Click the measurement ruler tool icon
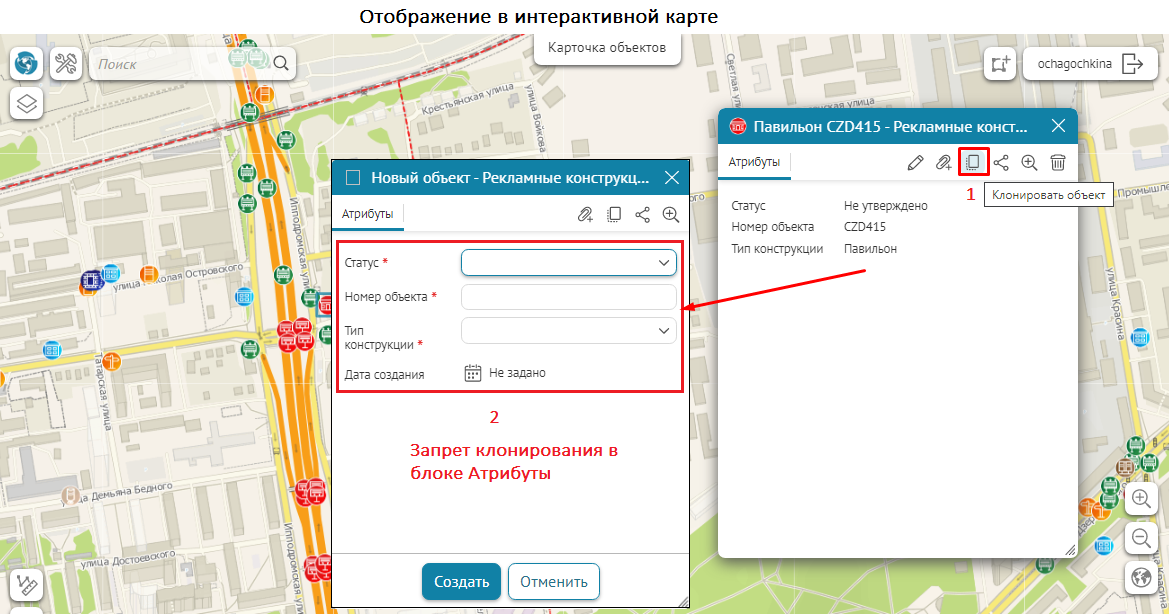Screen dimensions: 1169x614 [27, 584]
